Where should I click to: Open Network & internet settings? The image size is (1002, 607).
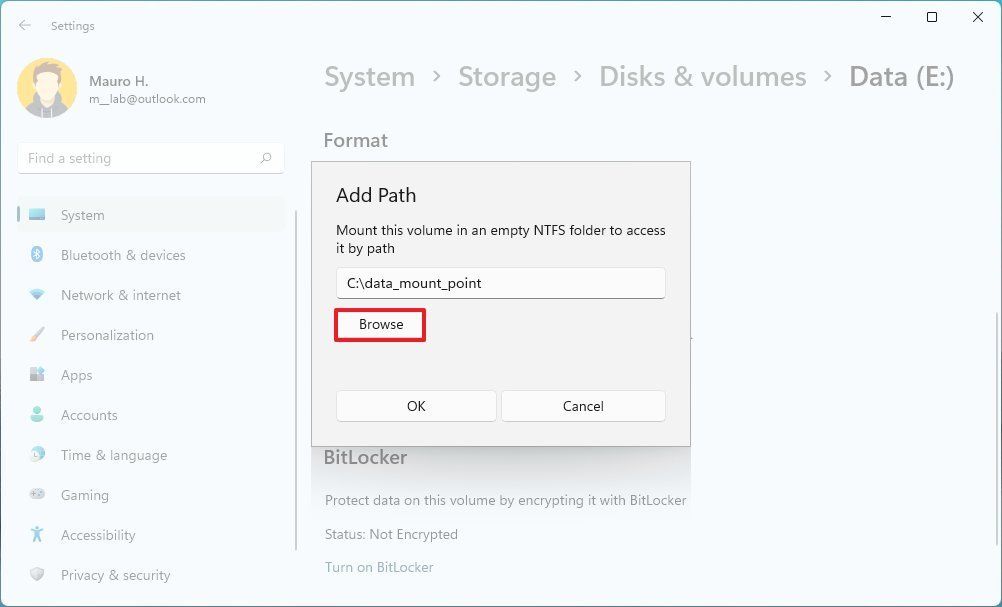coord(120,295)
